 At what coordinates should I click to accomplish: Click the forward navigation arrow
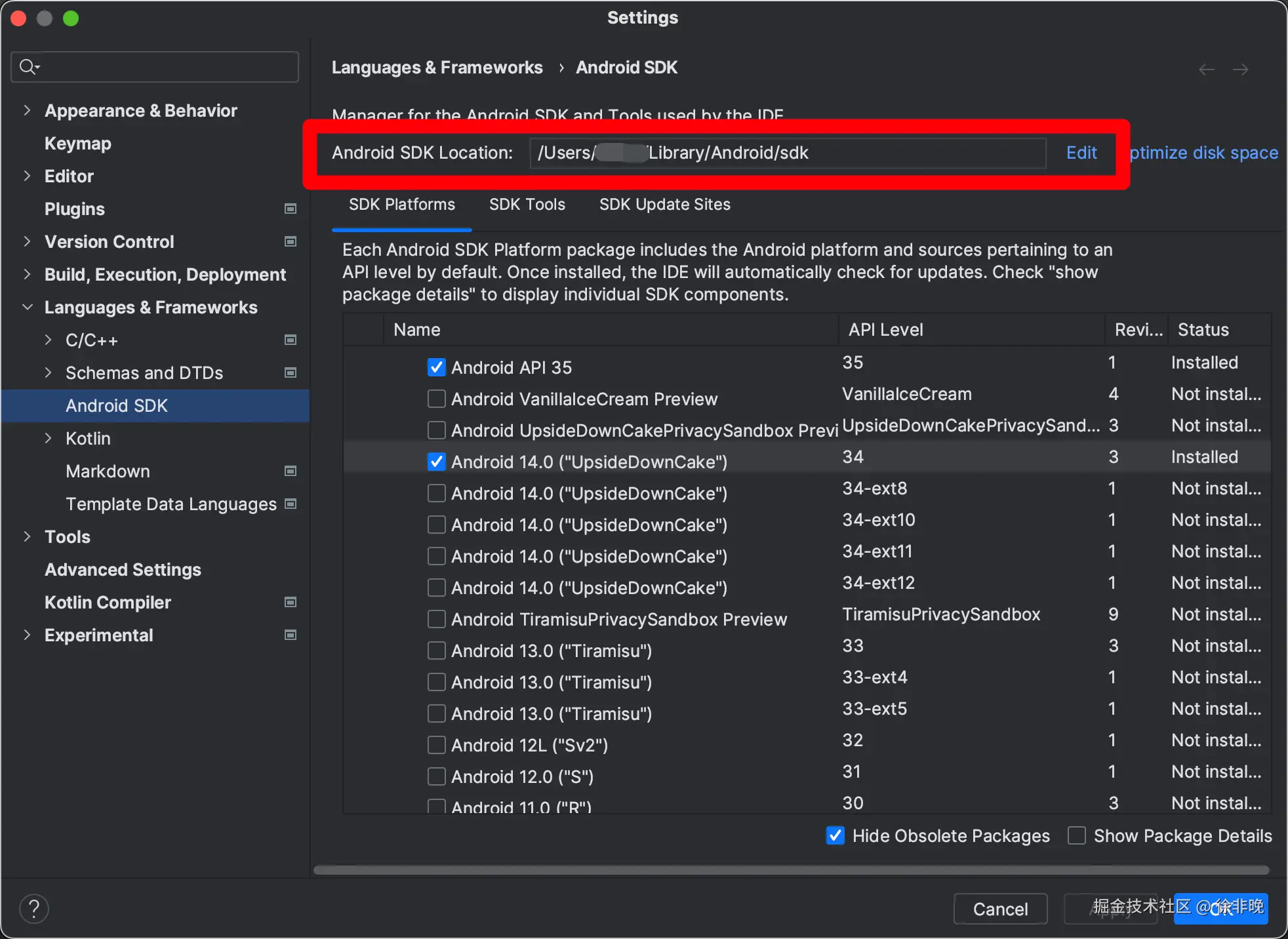click(1240, 70)
